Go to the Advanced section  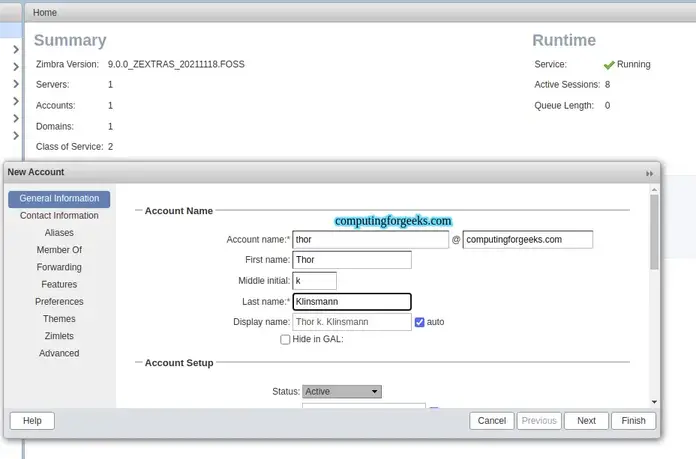coord(59,353)
